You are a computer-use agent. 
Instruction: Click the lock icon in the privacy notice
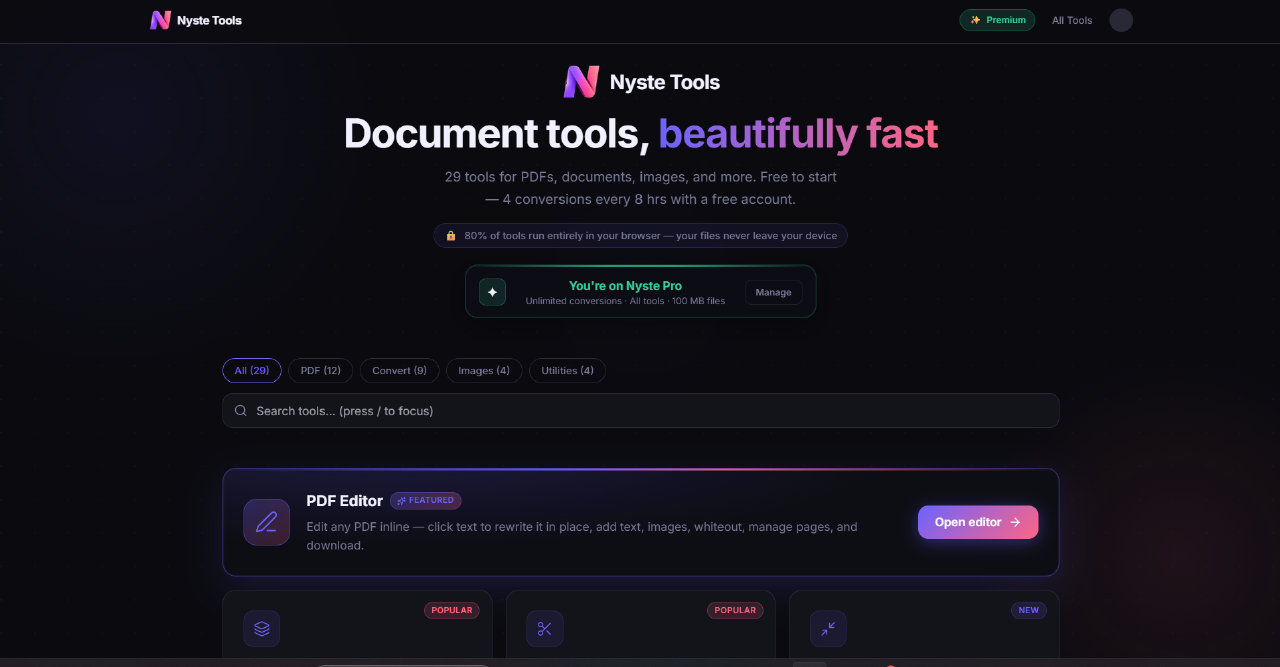(451, 236)
